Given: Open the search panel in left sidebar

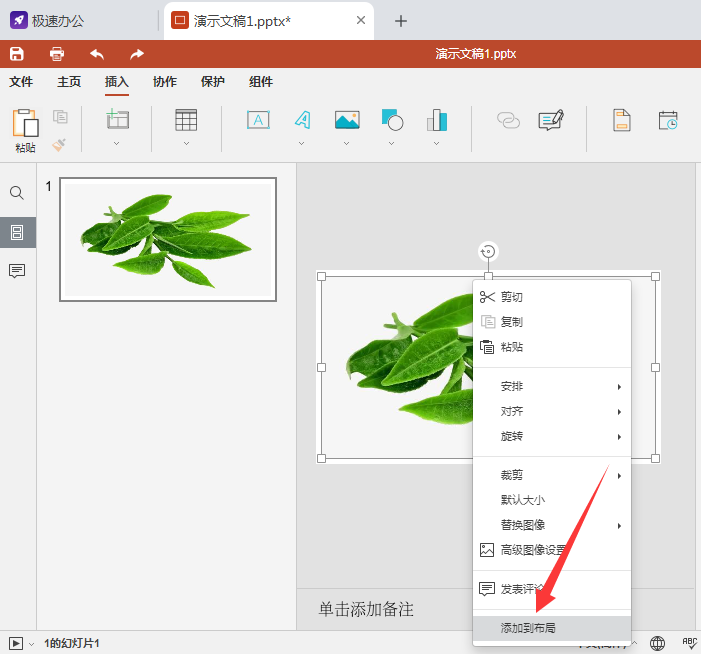Looking at the screenshot, I should [17, 193].
